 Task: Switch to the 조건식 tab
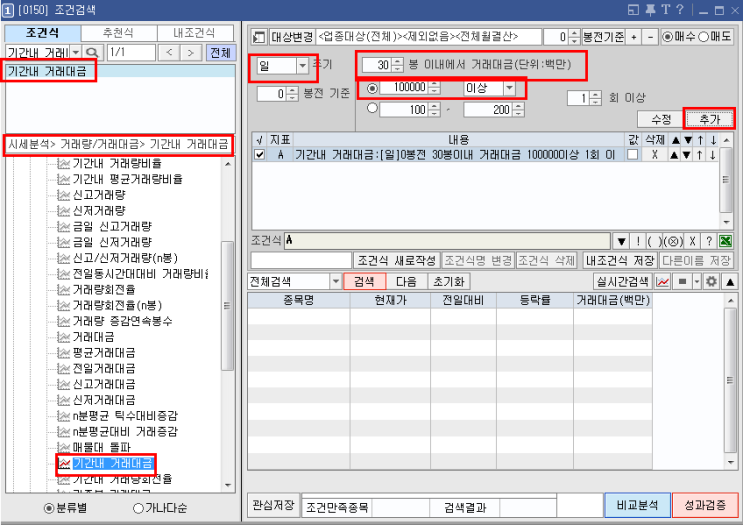coord(43,33)
